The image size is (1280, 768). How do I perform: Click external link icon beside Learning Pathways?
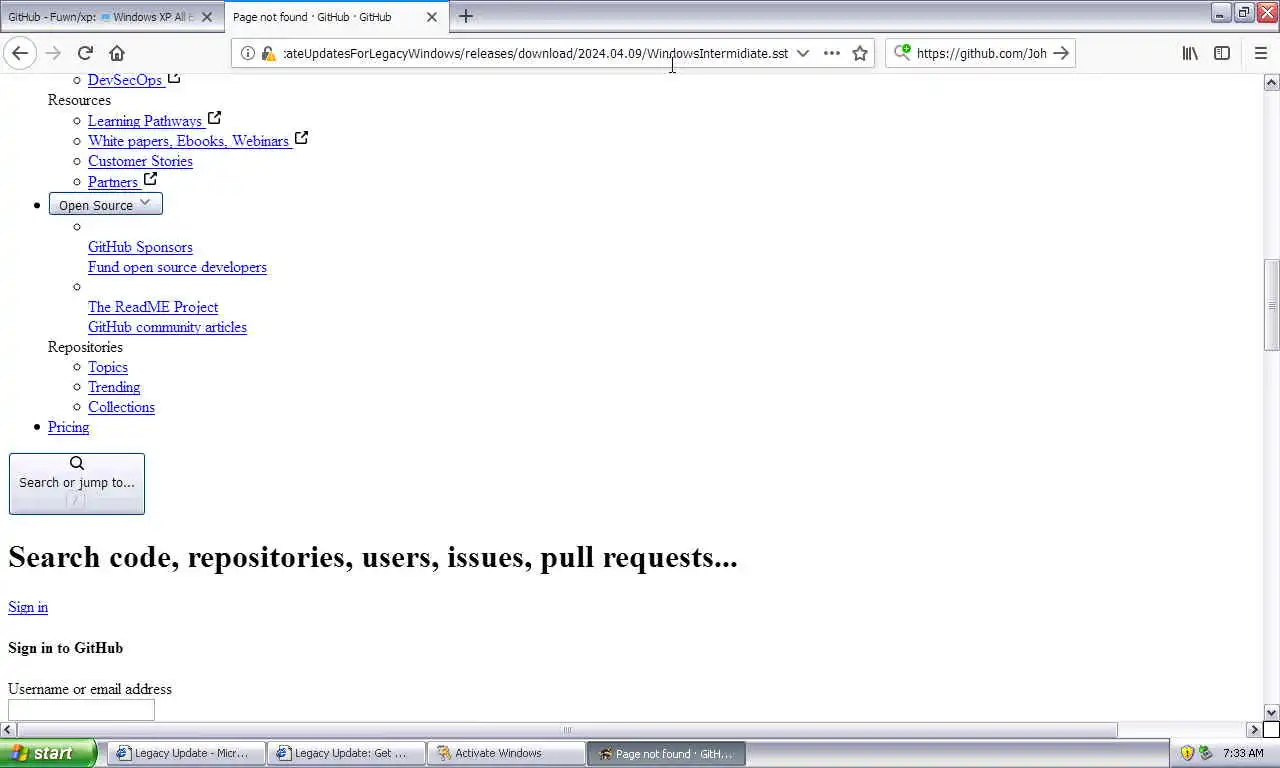[214, 118]
